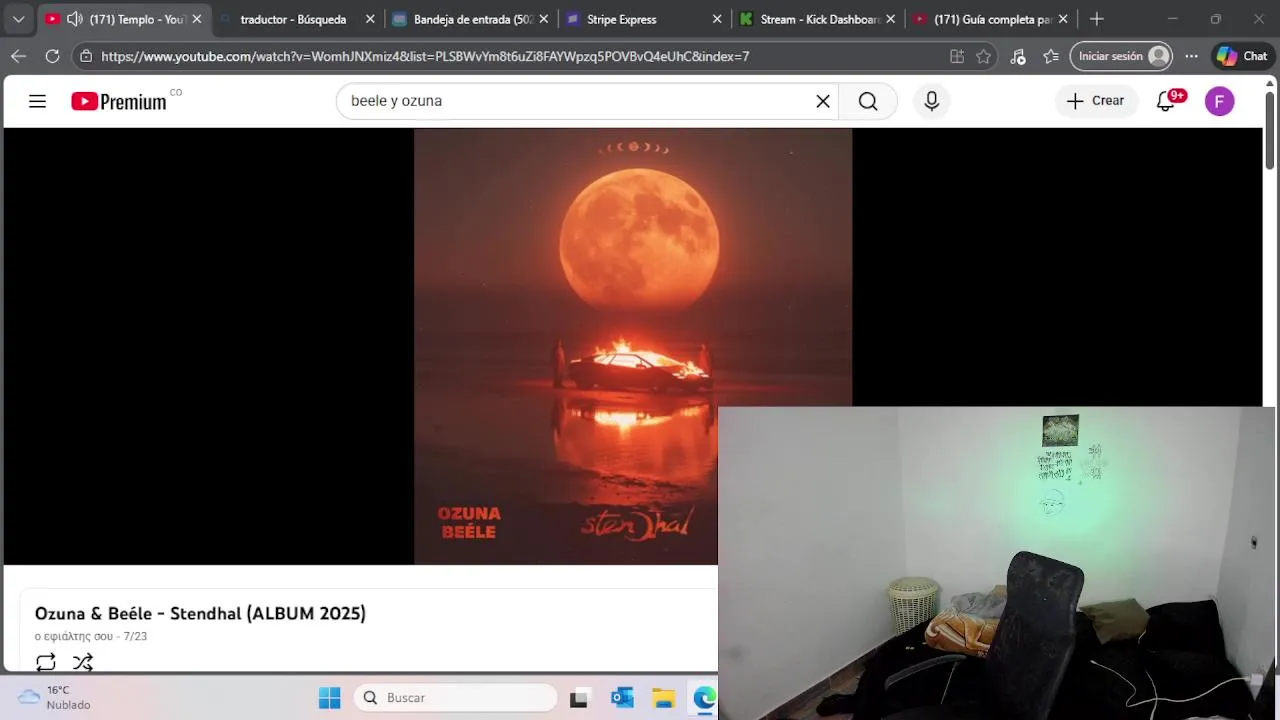This screenshot has height=720, width=1280.
Task: Close the Bandeja de entrada tab
Action: 544,19
